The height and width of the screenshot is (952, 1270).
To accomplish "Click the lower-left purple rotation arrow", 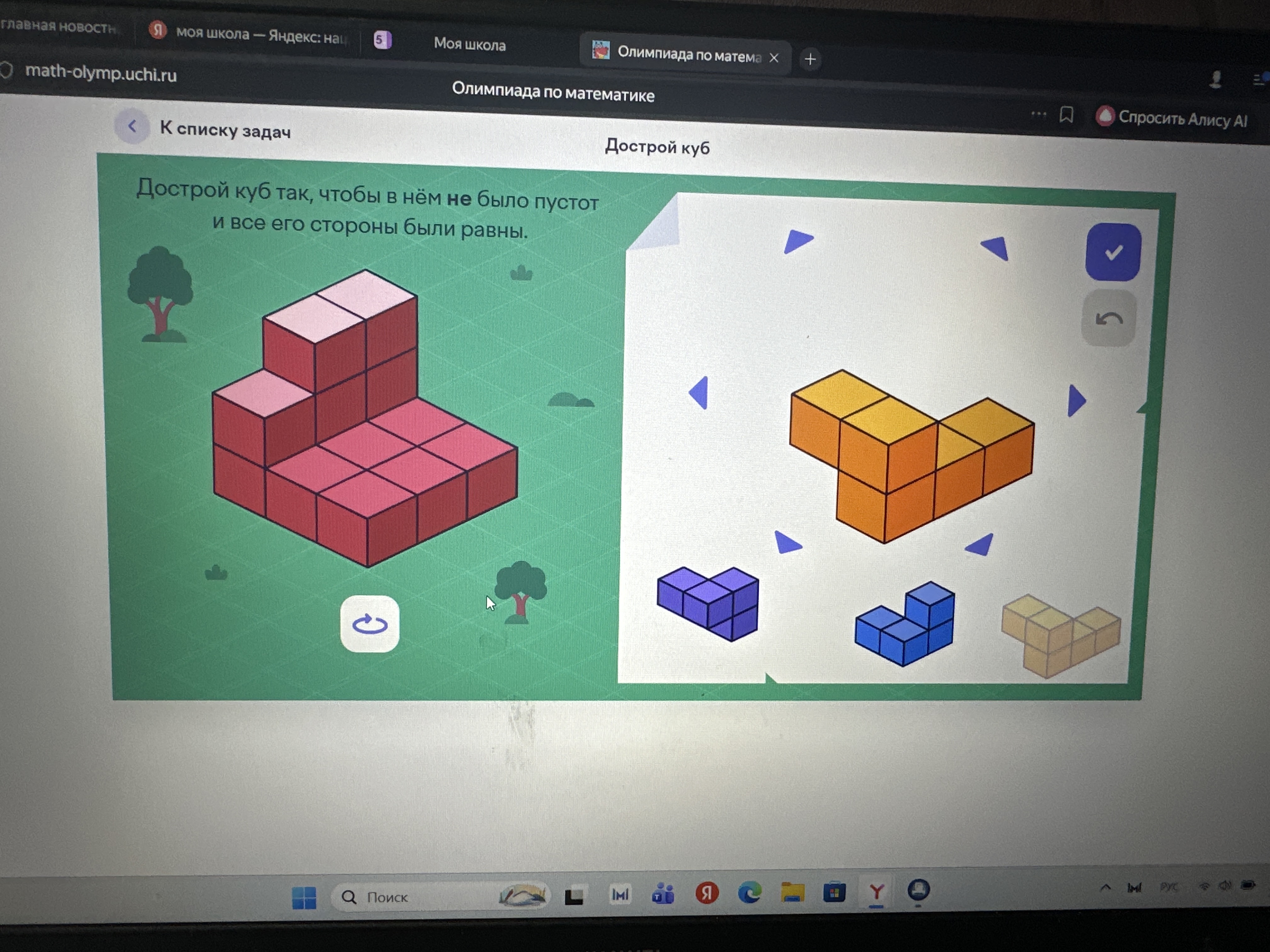I will [787, 542].
